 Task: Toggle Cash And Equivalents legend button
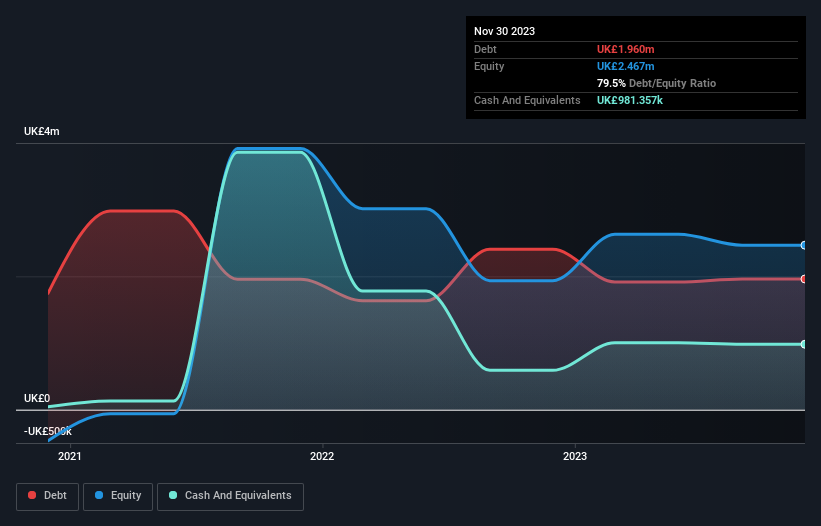pos(230,496)
